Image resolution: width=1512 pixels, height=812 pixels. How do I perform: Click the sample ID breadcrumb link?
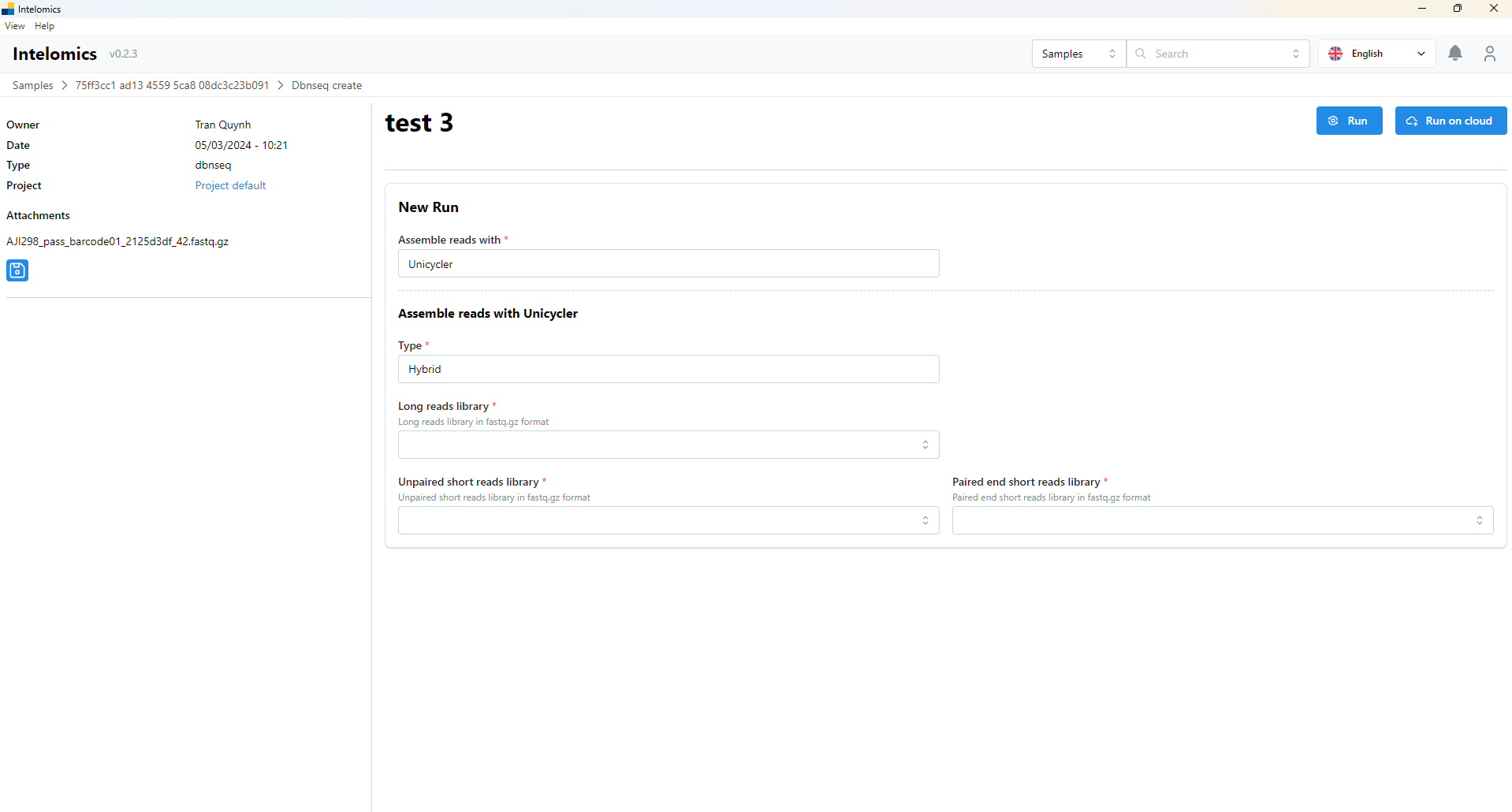[x=172, y=85]
